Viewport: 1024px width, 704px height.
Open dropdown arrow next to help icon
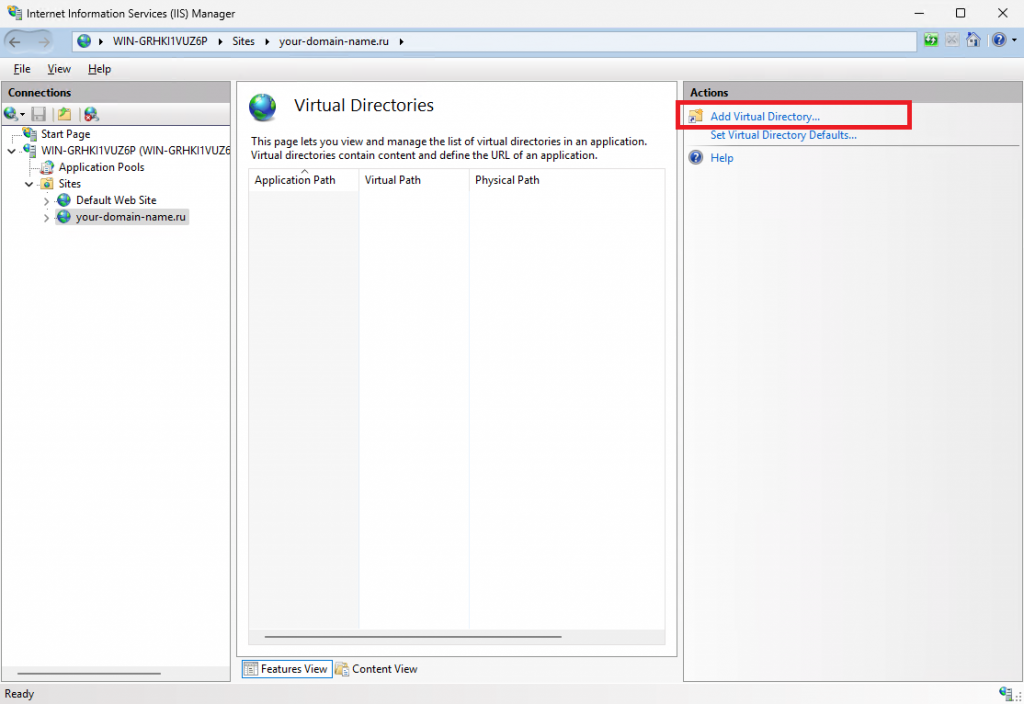point(1014,40)
